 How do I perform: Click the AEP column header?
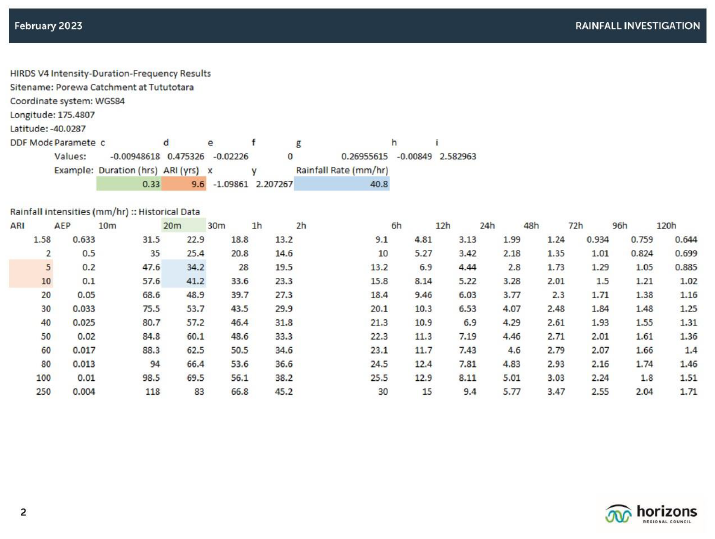pyautogui.click(x=62, y=226)
